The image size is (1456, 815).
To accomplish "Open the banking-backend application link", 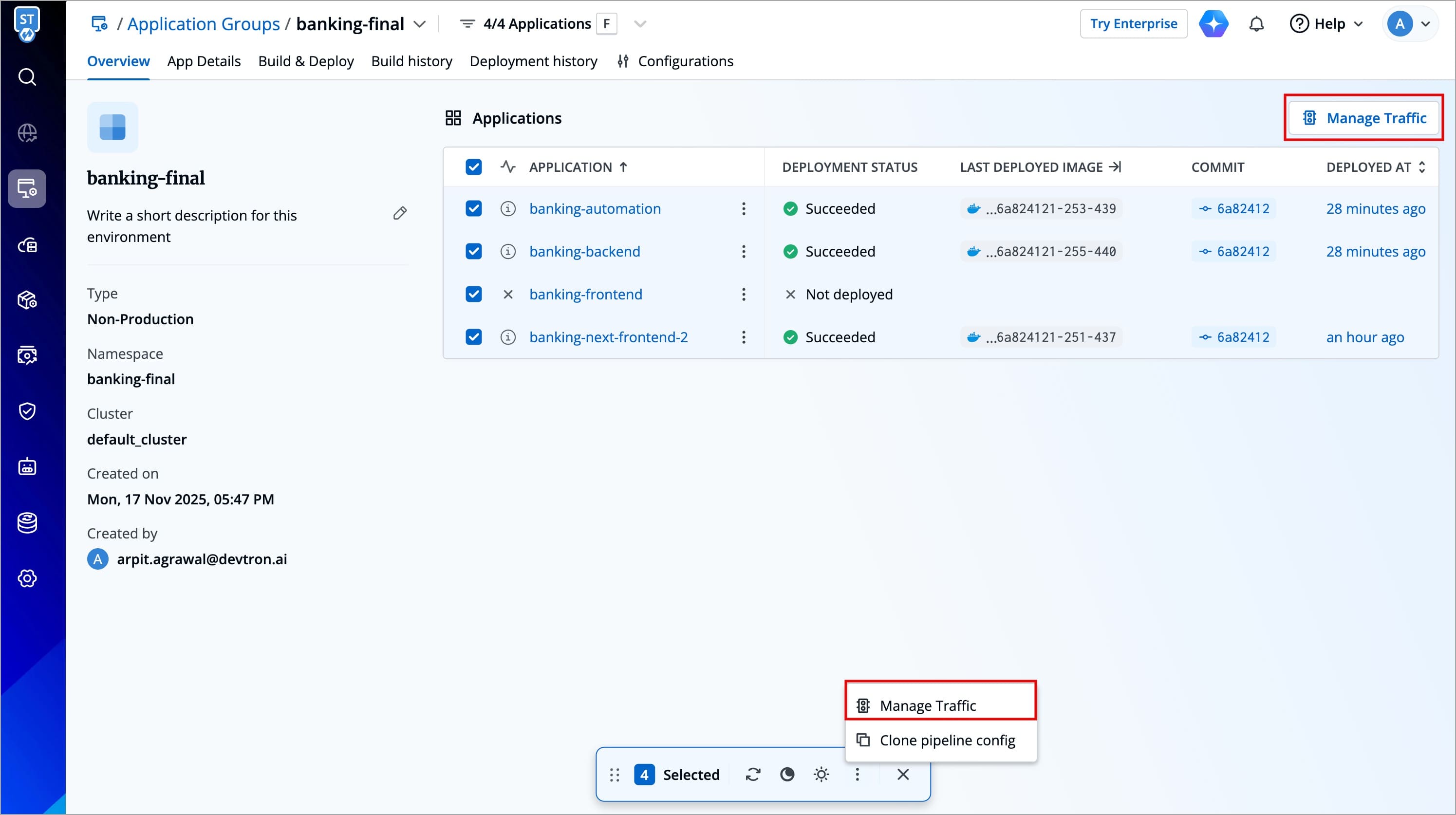I will click(x=584, y=252).
